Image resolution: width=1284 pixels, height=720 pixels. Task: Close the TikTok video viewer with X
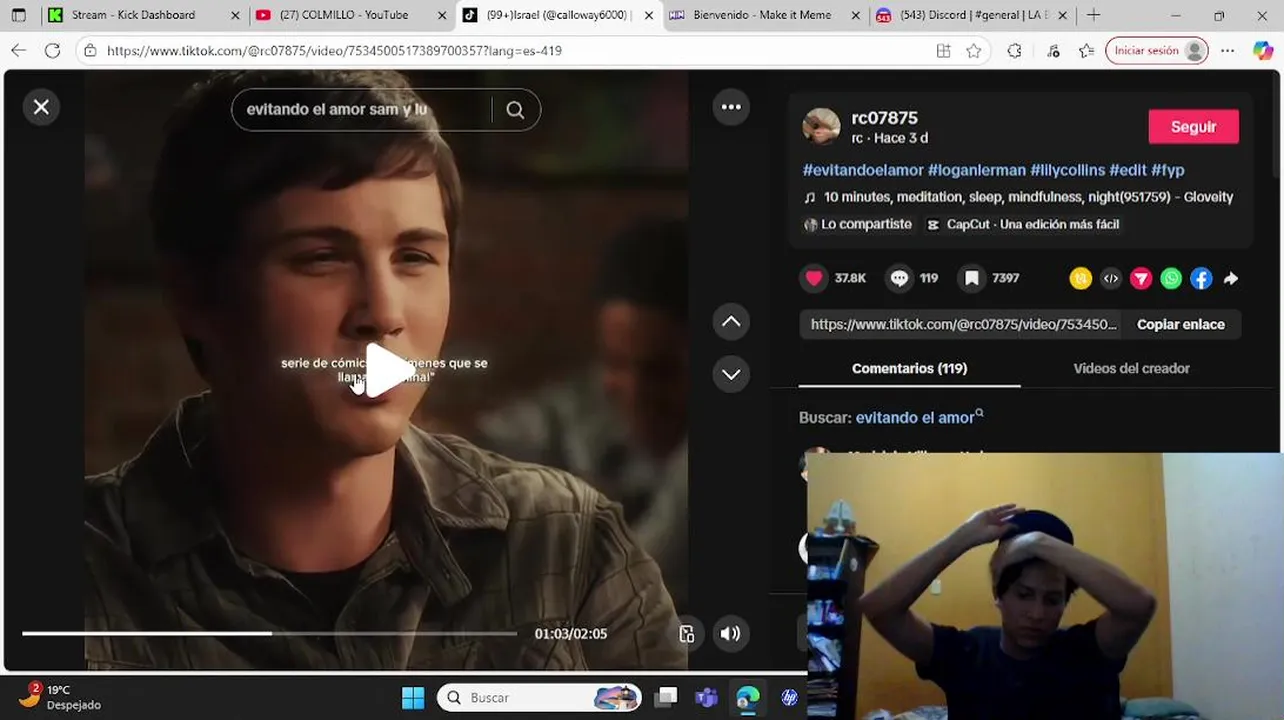pos(41,107)
